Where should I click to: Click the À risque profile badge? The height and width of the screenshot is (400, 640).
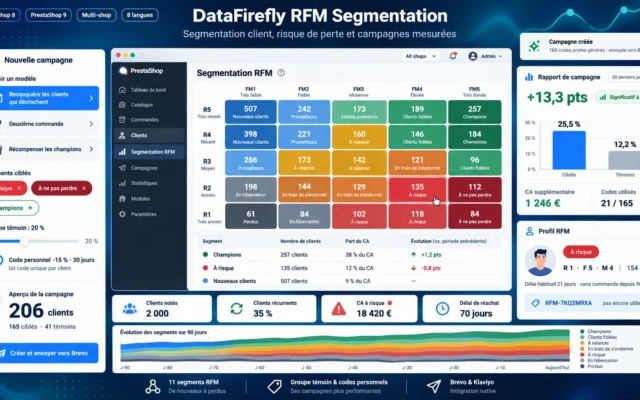point(581,252)
